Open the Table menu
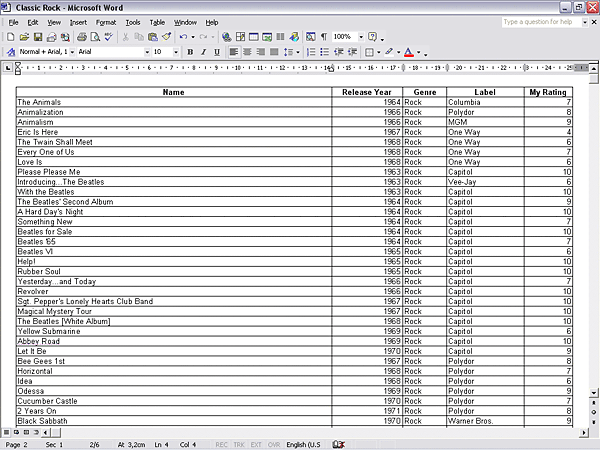Screen dimensions: 600x450 pos(157,21)
